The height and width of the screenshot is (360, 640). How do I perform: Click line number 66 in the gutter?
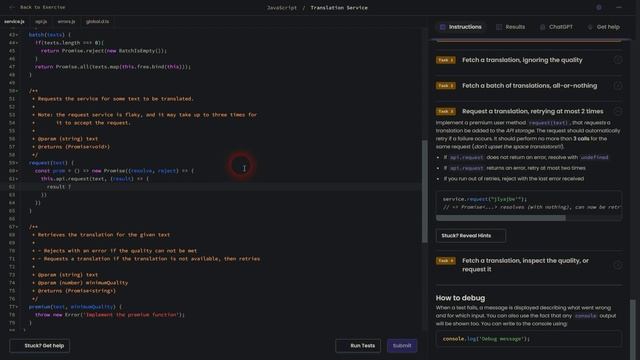(12, 219)
